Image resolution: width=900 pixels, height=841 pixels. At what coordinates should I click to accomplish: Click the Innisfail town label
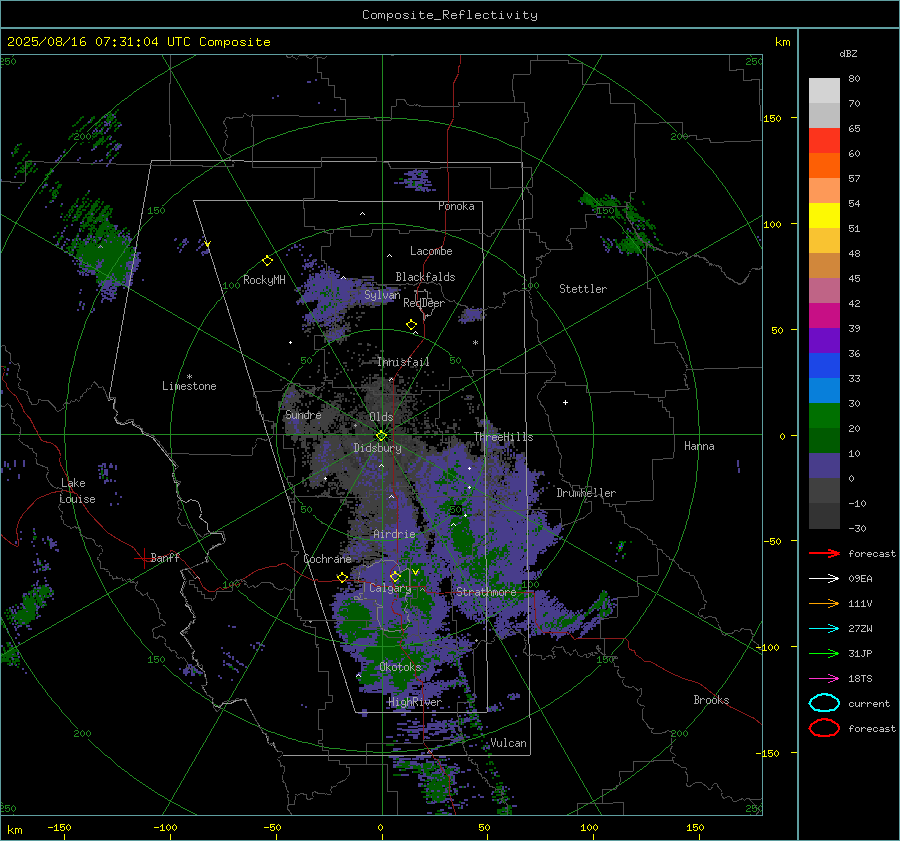(403, 362)
